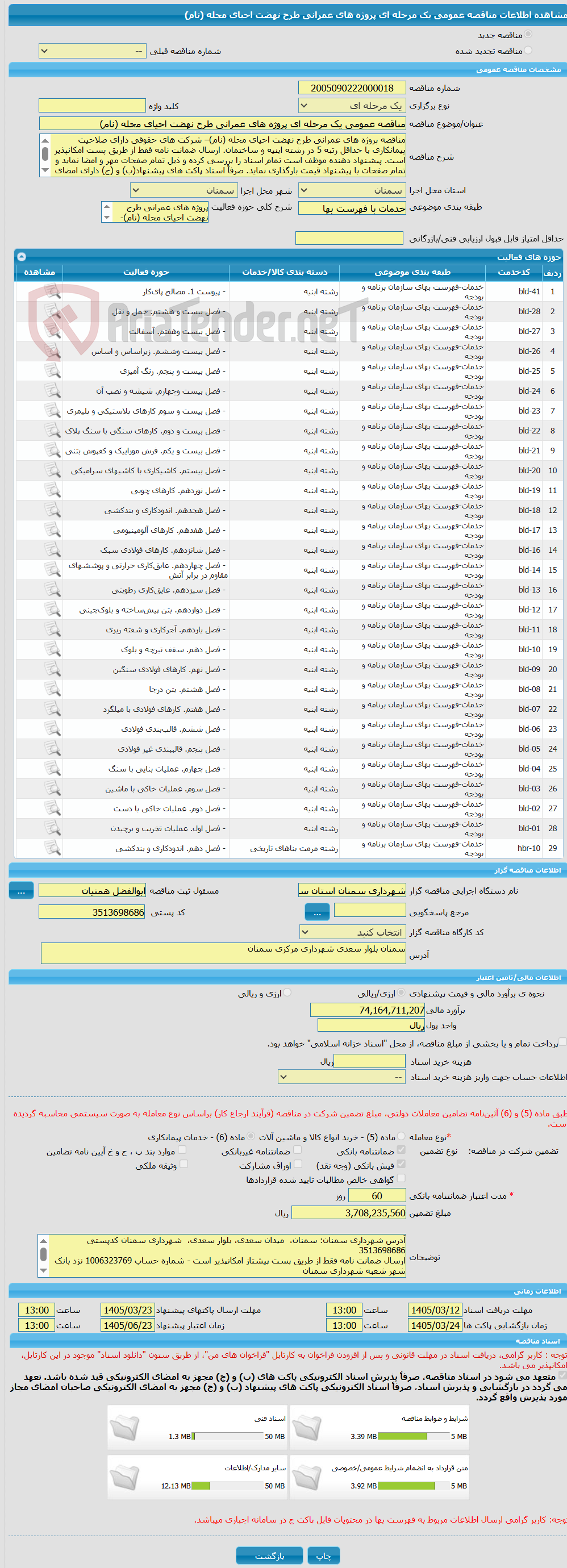The width and height of the screenshot is (567, 1568).
Task: Open the view icon for row bld-20
Action: (53, 470)
